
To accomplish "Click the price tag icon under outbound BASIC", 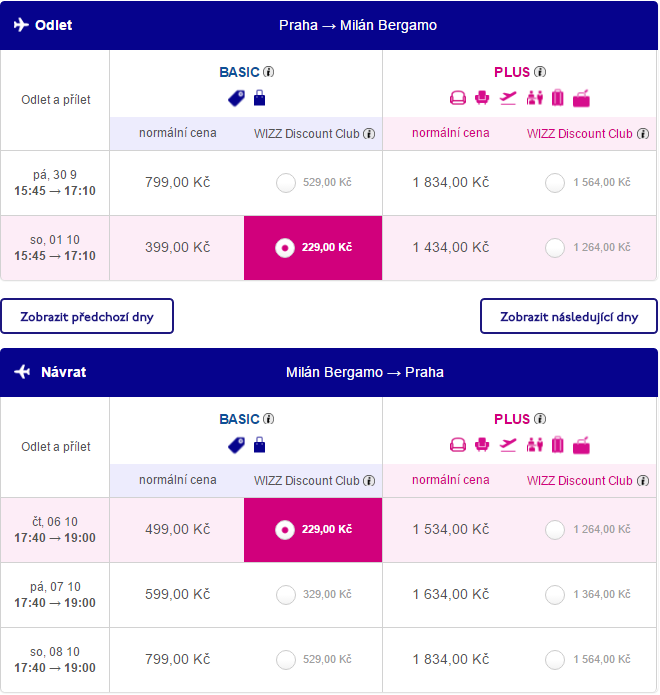I will tap(236, 98).
